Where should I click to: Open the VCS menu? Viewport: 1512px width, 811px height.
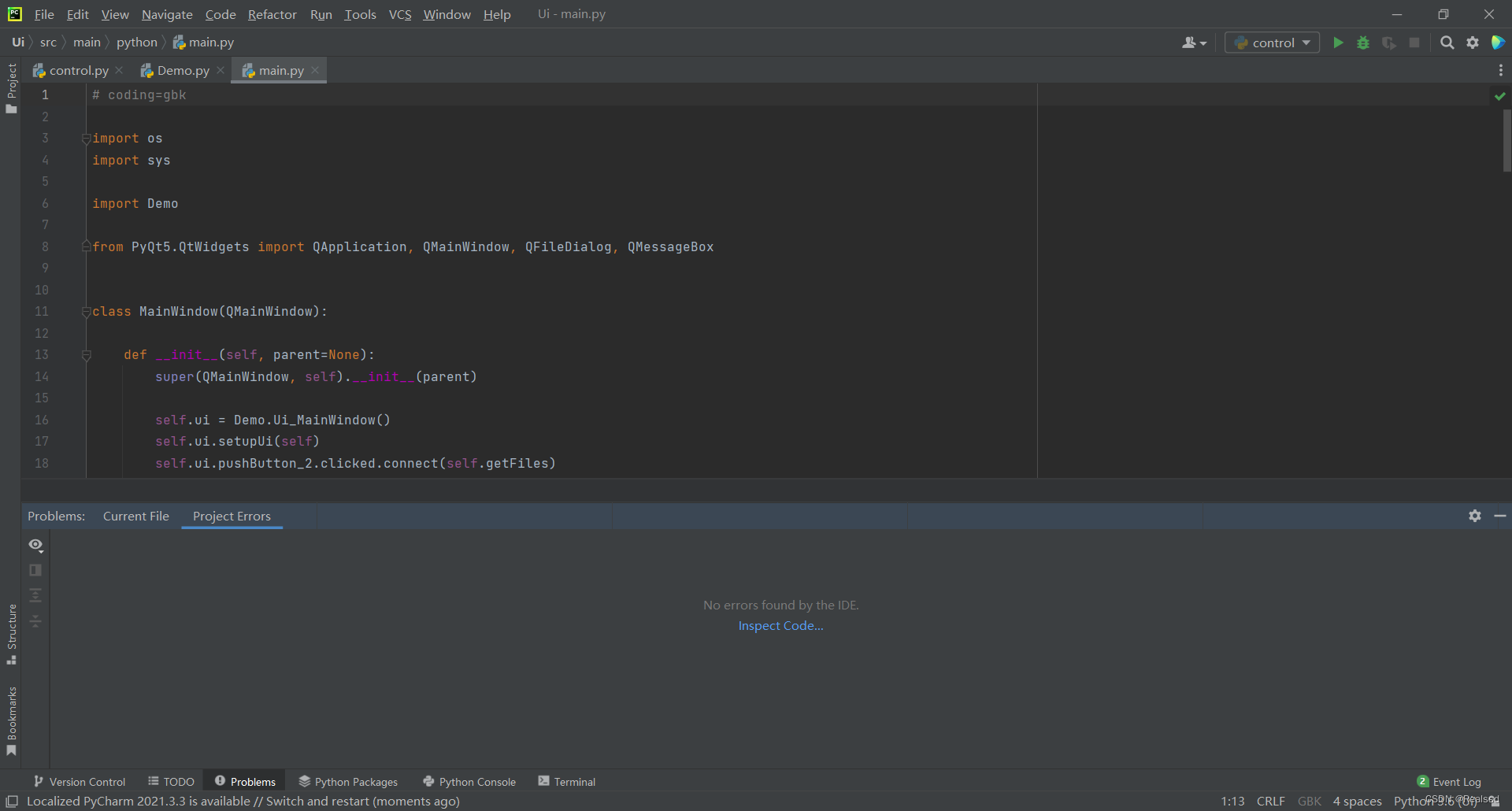pos(400,14)
